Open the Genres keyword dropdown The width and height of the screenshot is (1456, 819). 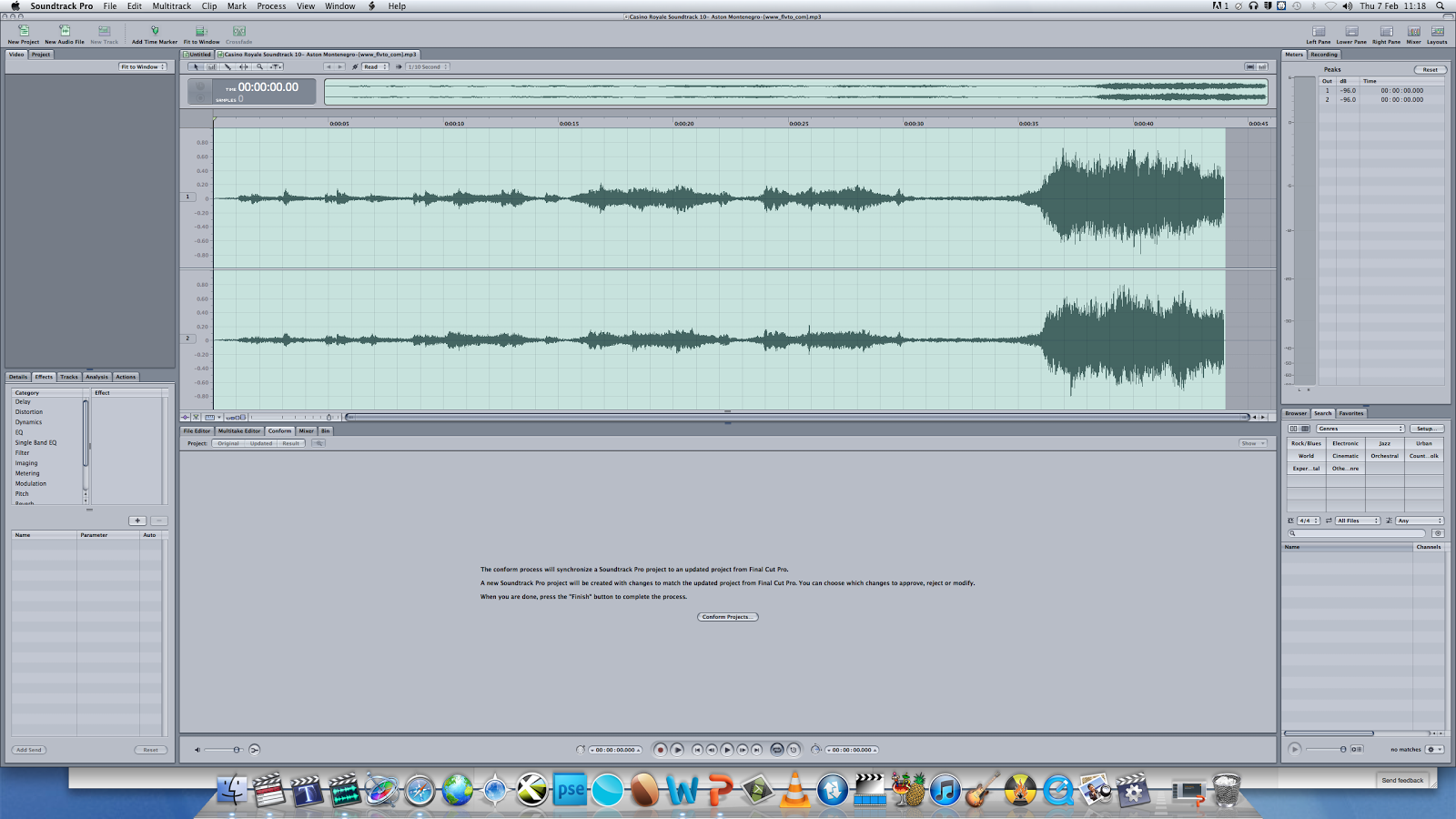click(1360, 429)
